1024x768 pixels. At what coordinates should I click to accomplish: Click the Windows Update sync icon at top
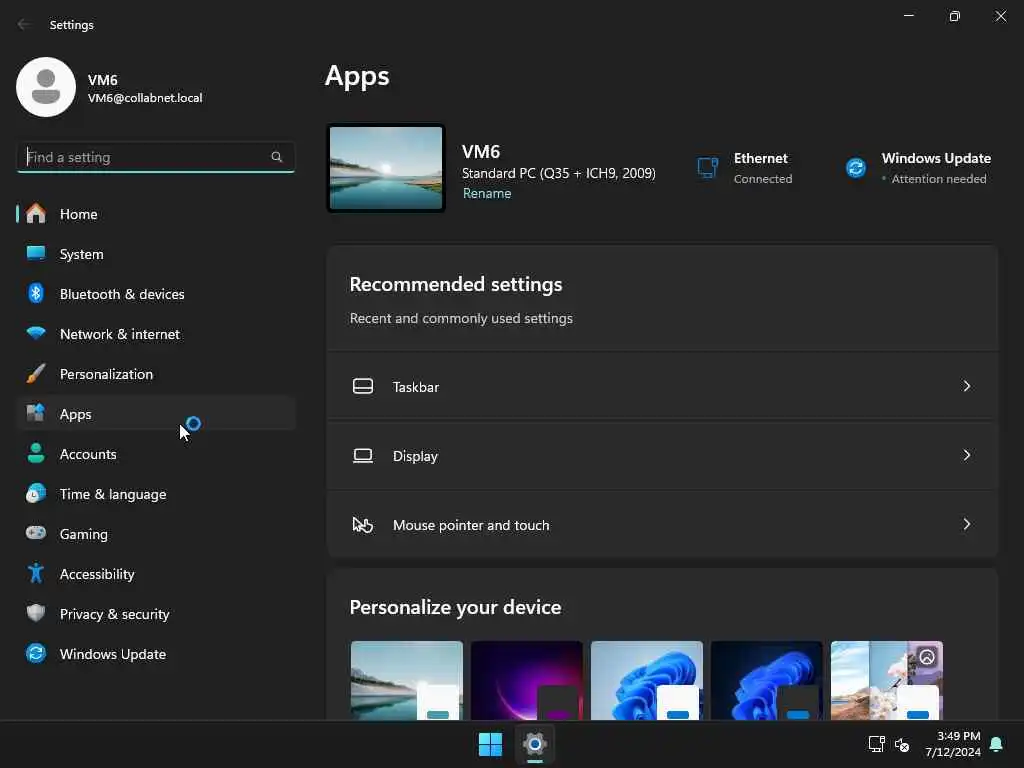[856, 168]
